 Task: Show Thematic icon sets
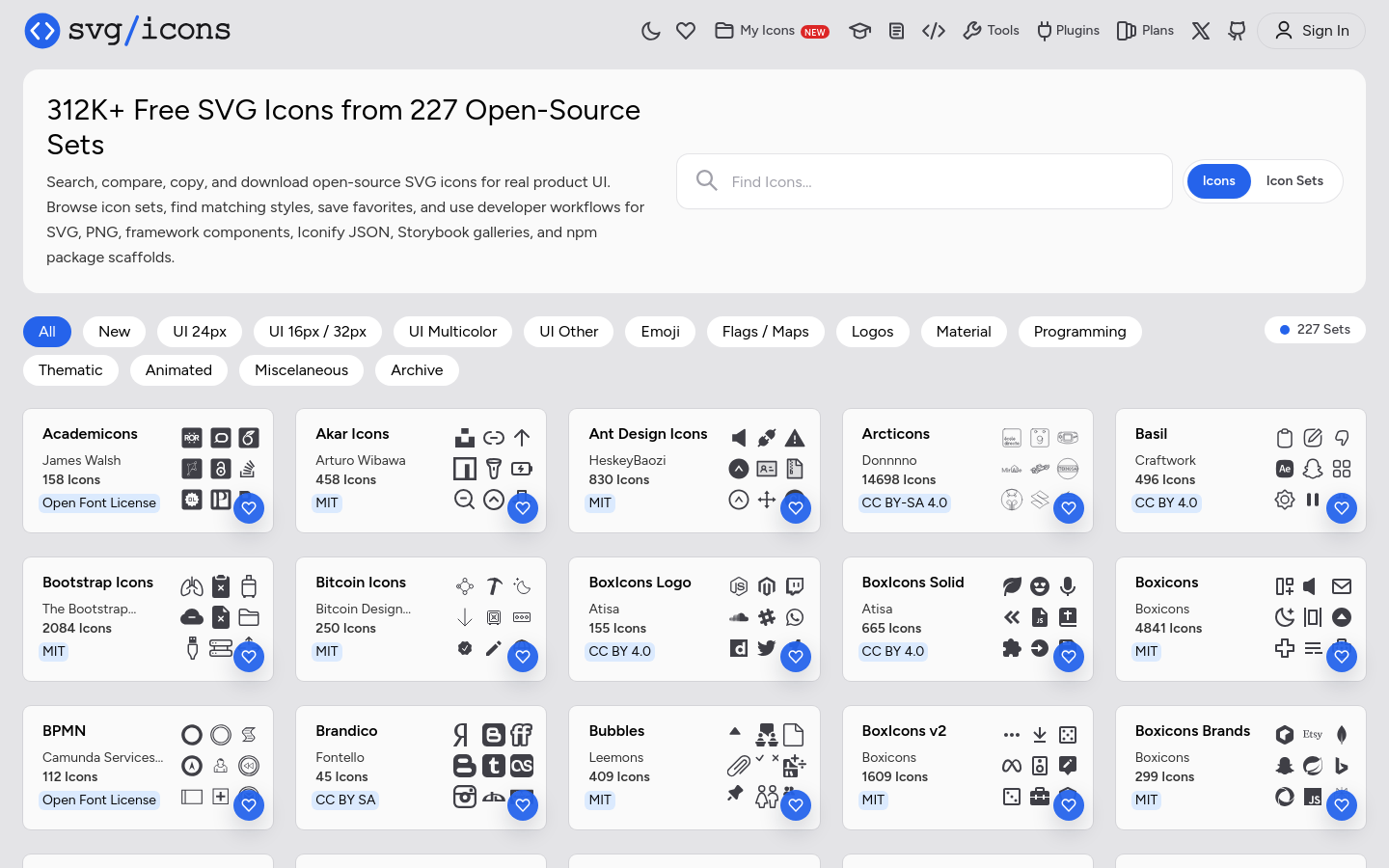click(70, 370)
